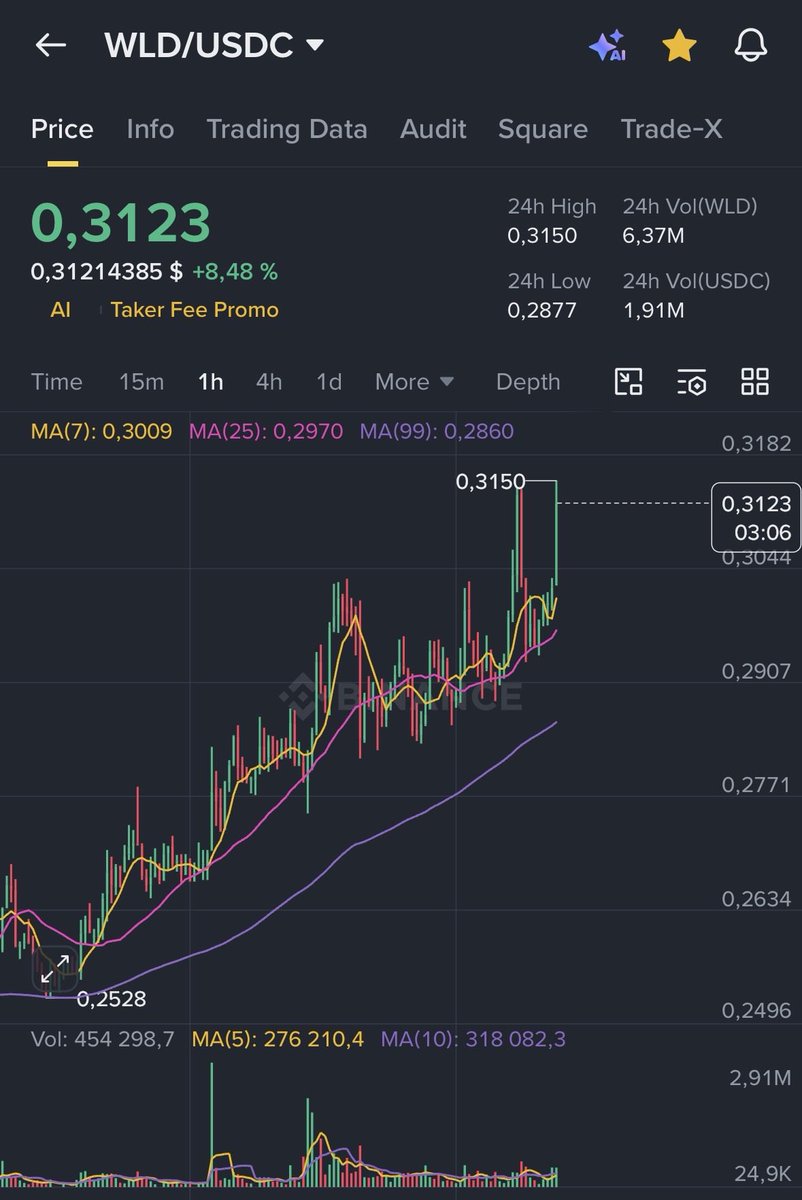802x1200 pixels.
Task: Tap the current price 0,3123 headline
Action: pyautogui.click(x=121, y=223)
